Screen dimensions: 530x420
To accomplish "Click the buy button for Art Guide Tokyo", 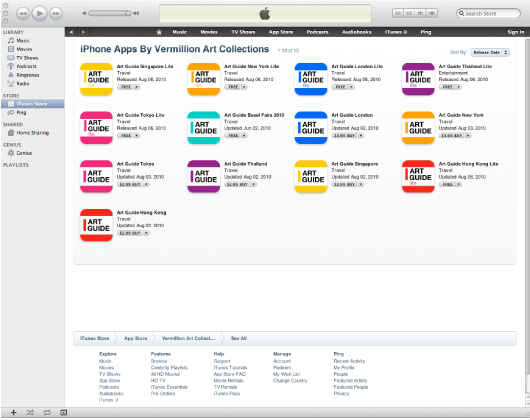I will click(130, 184).
